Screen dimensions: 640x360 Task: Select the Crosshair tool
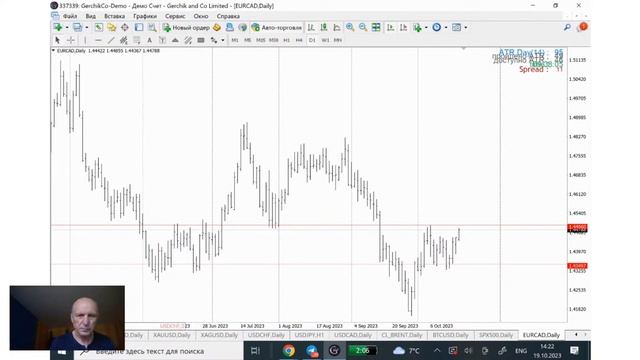71,40
